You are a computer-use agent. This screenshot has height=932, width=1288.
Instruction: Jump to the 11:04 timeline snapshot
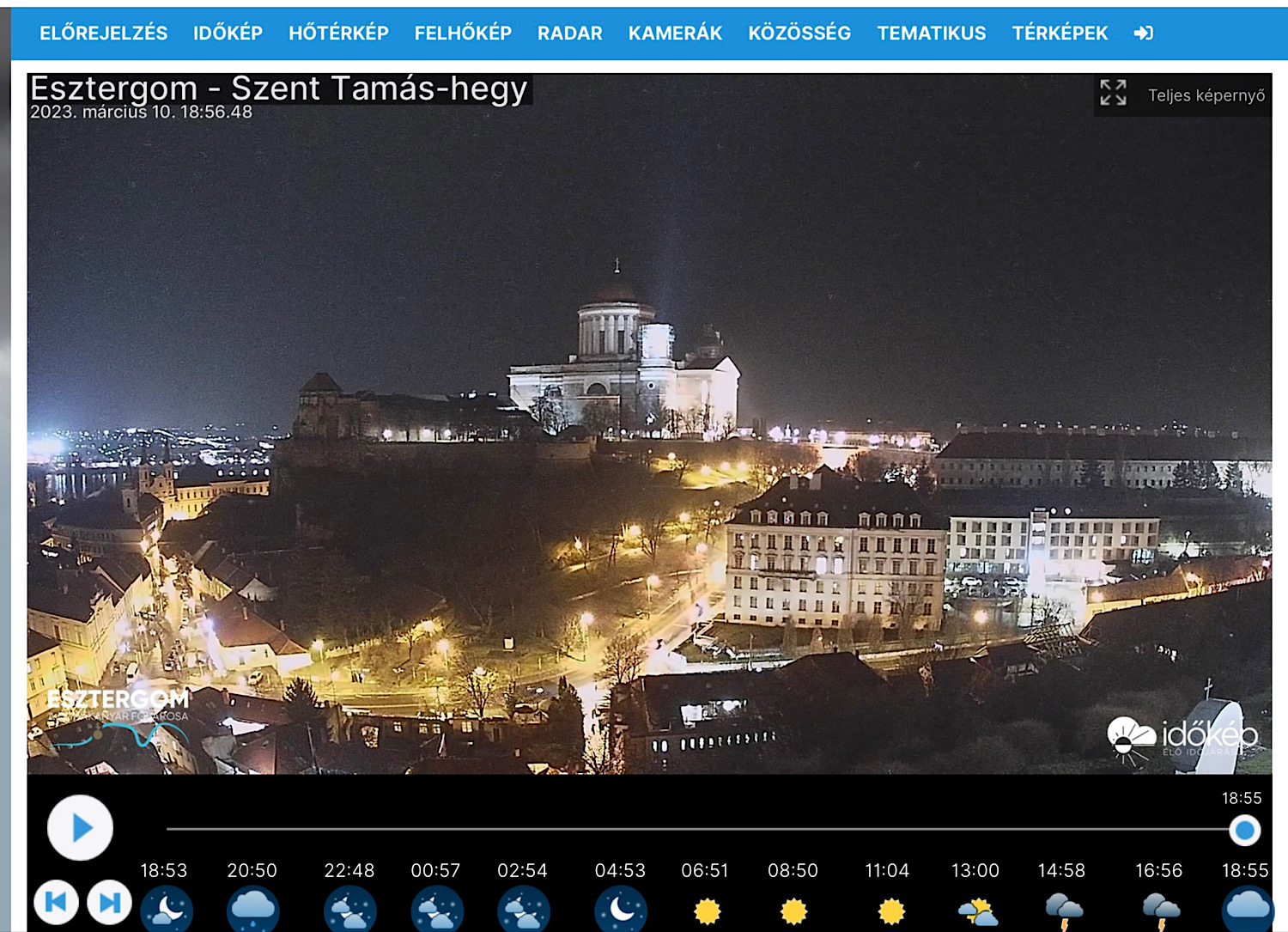pyautogui.click(x=887, y=871)
